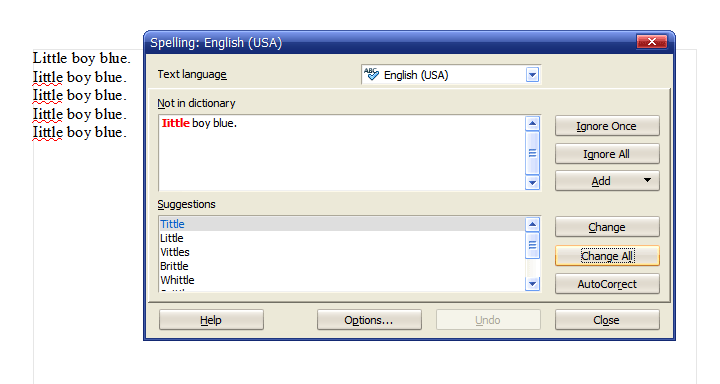Select the suggestion 'Whittle'
The width and height of the screenshot is (720, 384).
coord(342,280)
